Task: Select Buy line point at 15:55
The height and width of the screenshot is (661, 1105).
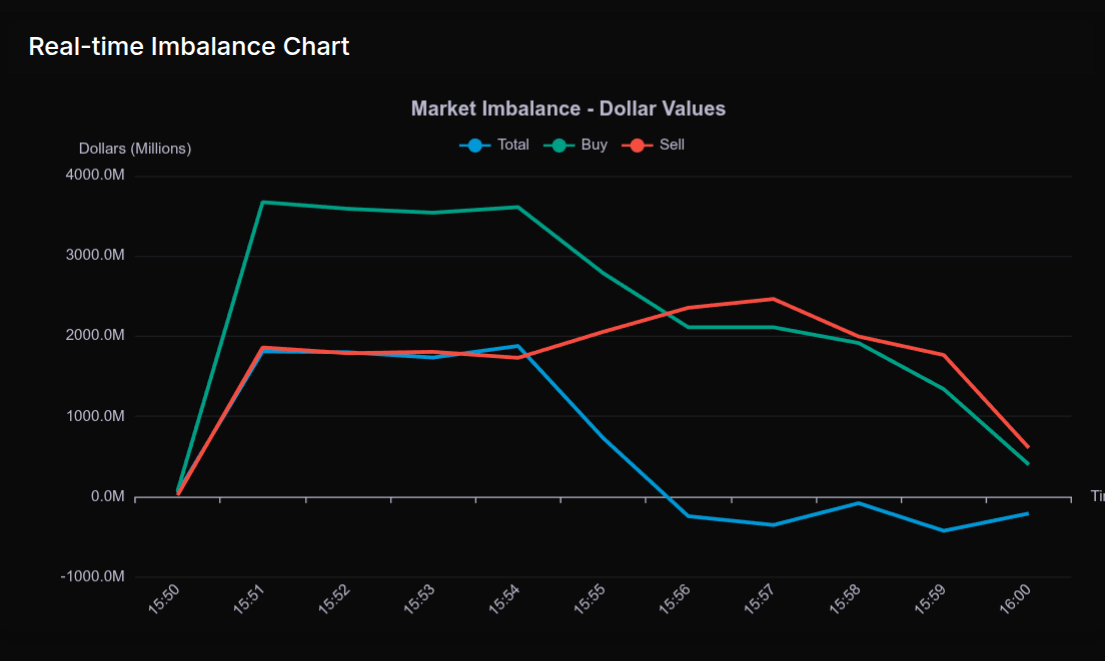Action: click(x=602, y=273)
